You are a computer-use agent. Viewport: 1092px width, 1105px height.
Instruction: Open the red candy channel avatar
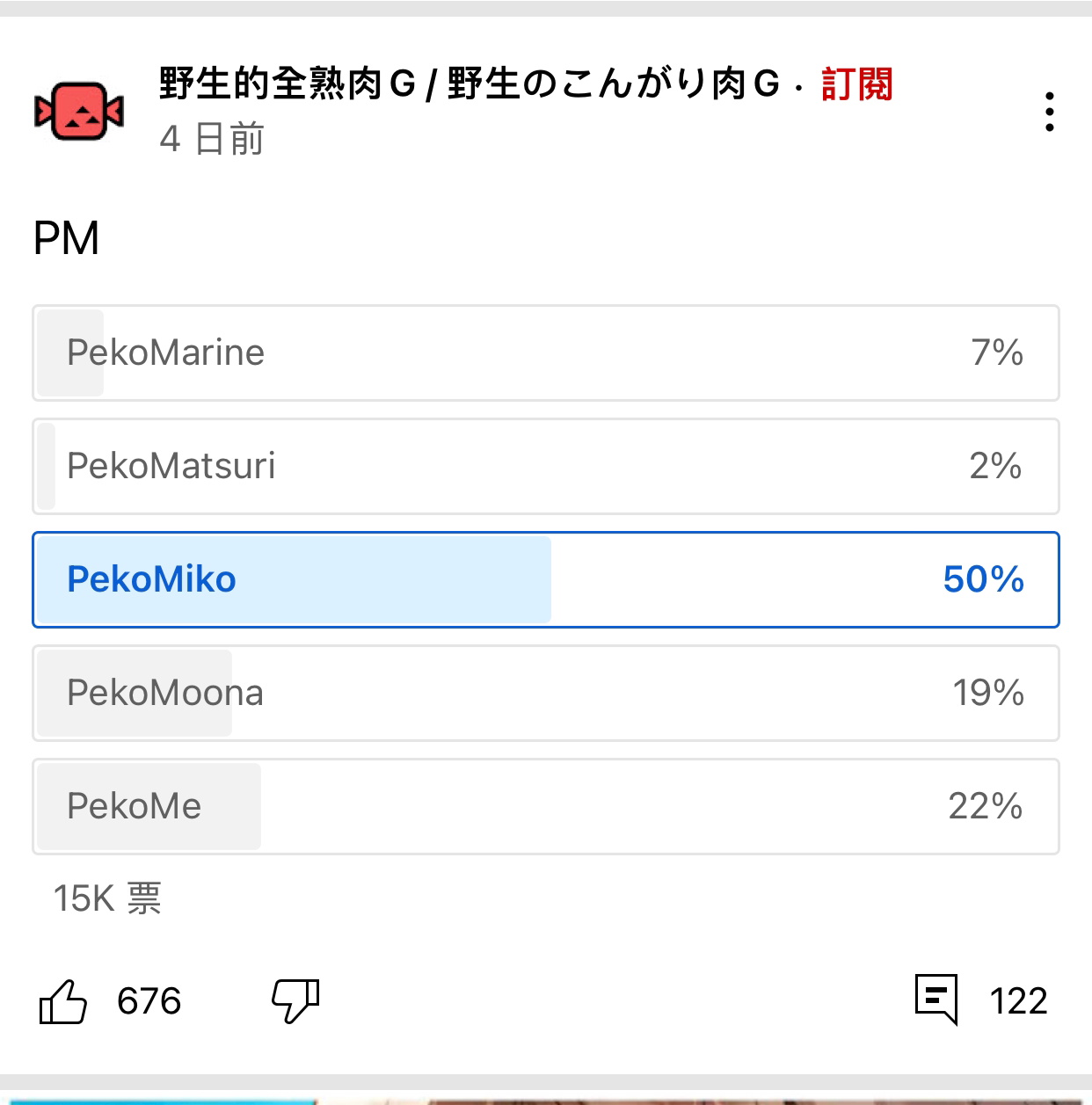(x=79, y=112)
